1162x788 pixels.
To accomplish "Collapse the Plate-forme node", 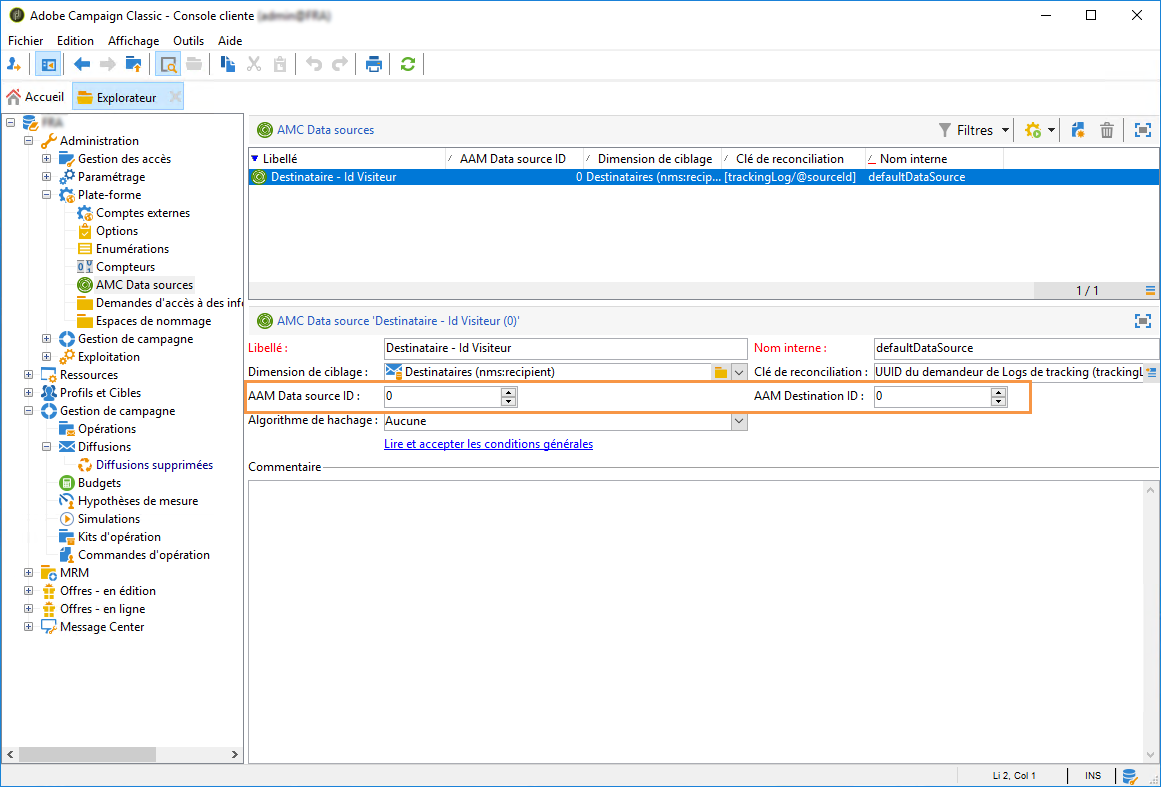I will [46, 195].
